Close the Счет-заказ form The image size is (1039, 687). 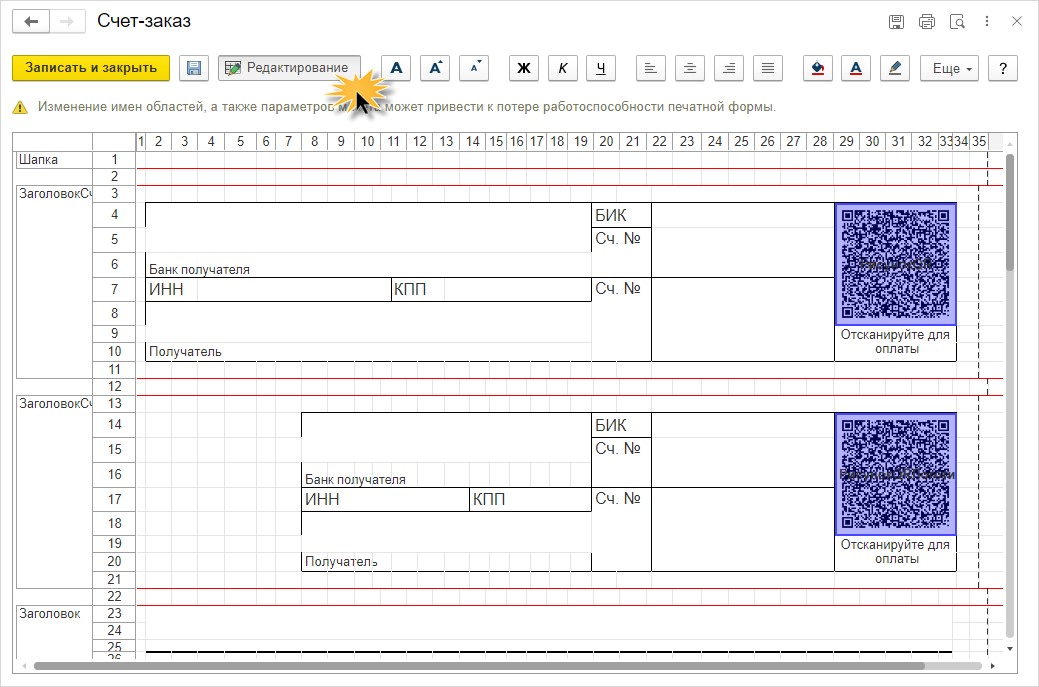pos(1016,21)
